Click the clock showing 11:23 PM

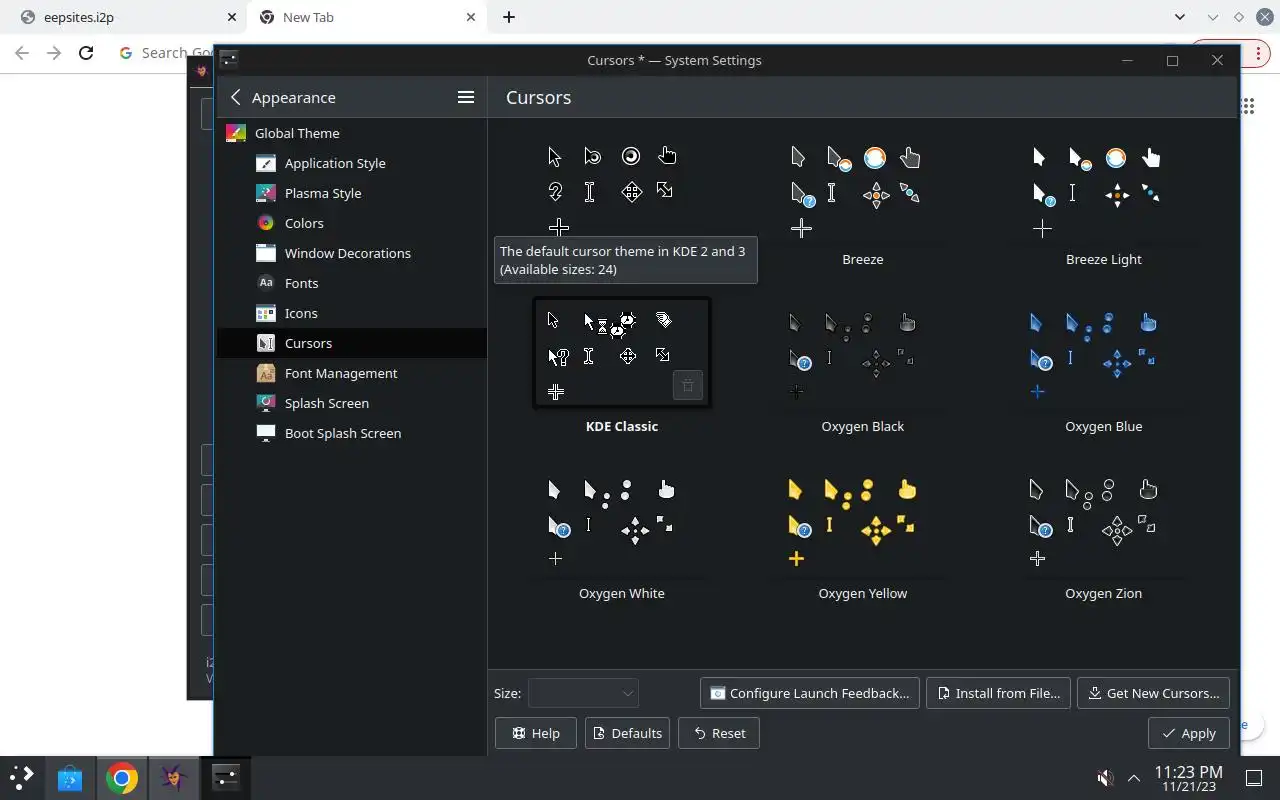pyautogui.click(x=1188, y=778)
